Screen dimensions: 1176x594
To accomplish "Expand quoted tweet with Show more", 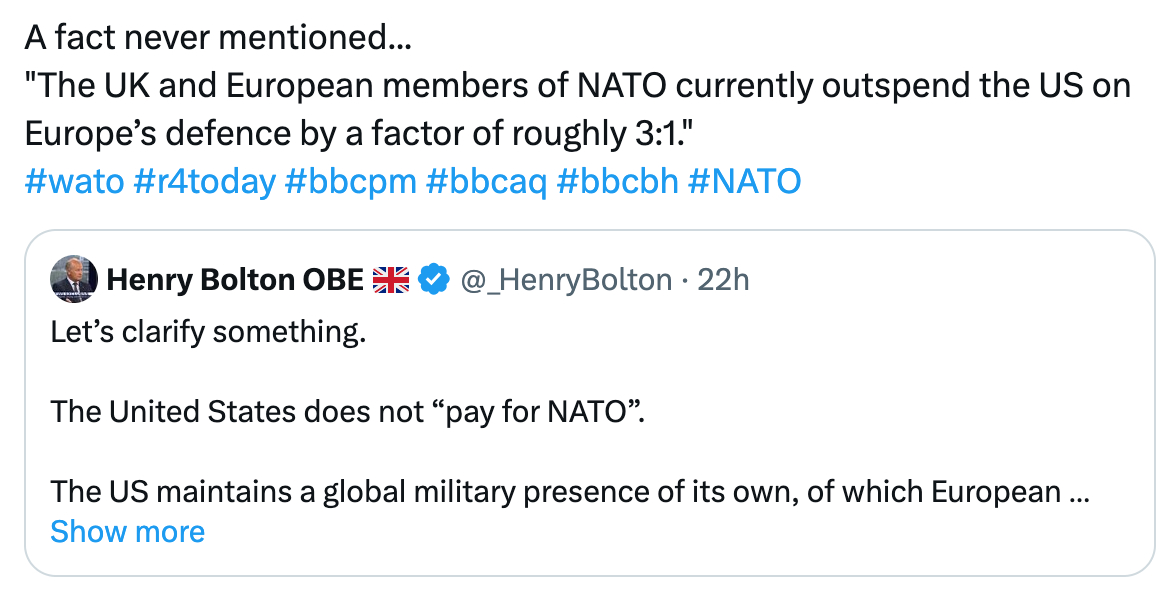I will click(x=127, y=531).
